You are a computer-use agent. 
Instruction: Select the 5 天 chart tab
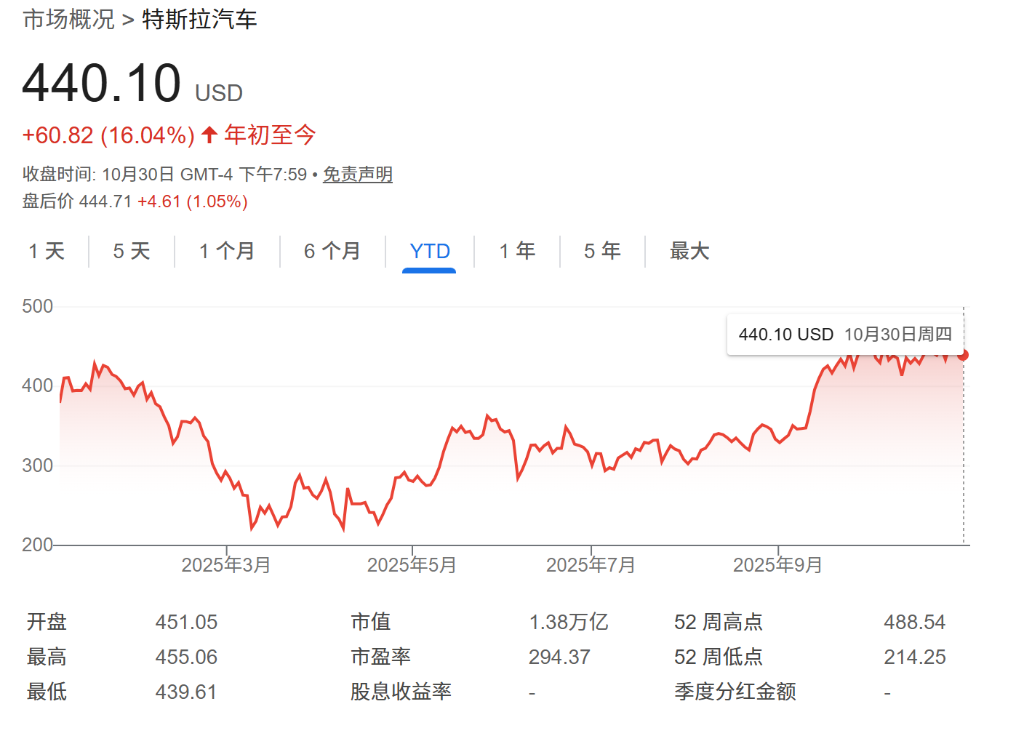[131, 251]
